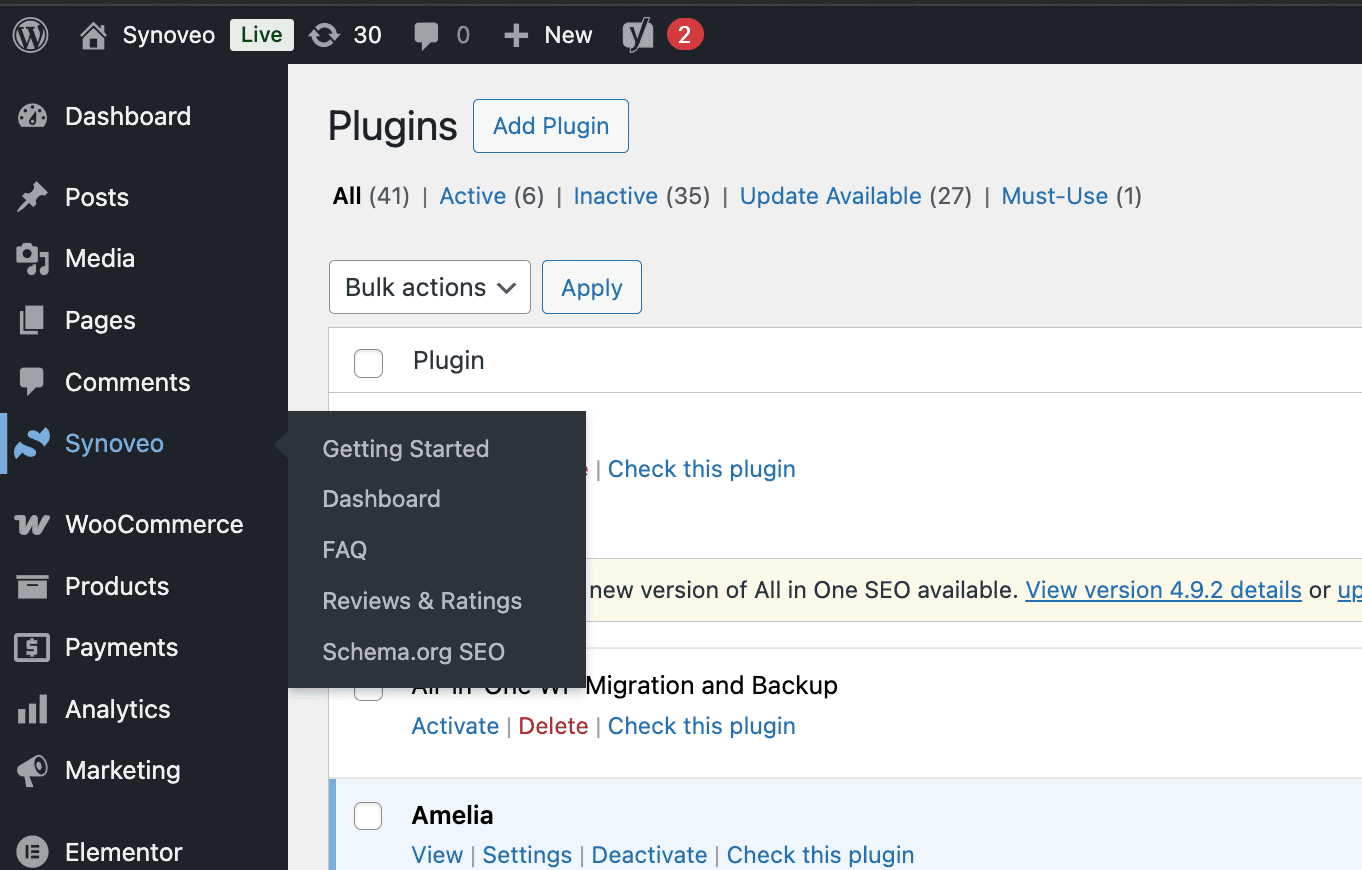The image size is (1362, 870).
Task: Deactivate the Amelia plugin
Action: pyautogui.click(x=649, y=855)
